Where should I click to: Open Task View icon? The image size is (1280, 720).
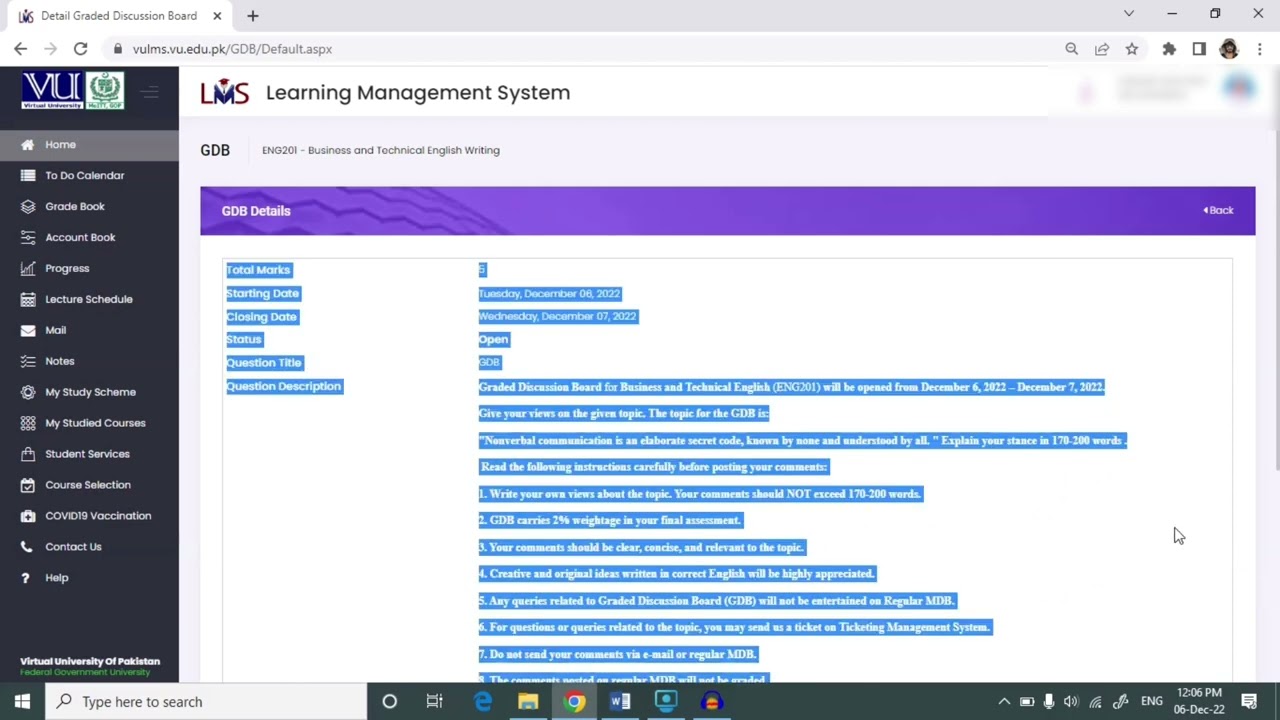435,702
